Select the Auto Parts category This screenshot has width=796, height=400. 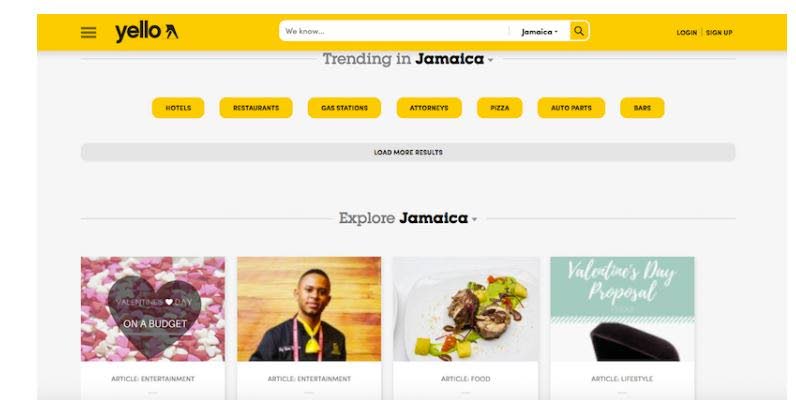[571, 108]
